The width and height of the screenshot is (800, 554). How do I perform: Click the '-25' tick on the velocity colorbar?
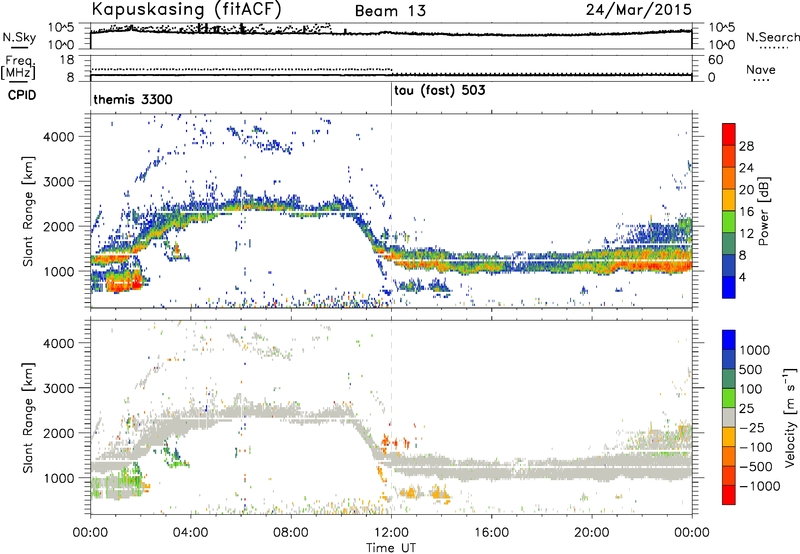click(x=752, y=427)
